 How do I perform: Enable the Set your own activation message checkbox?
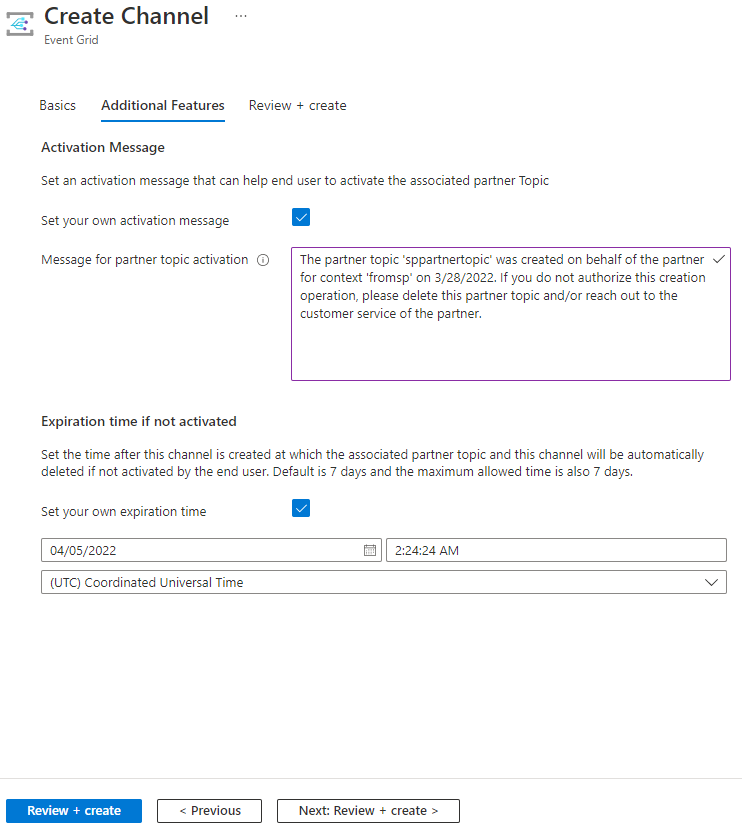[x=301, y=217]
